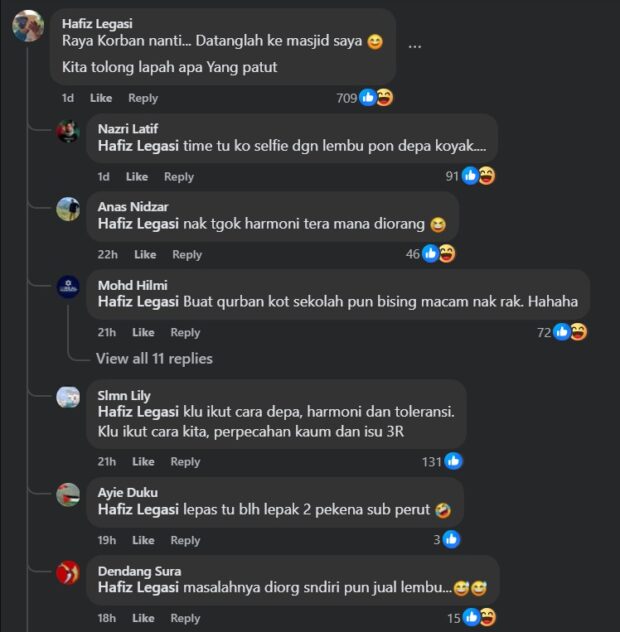Reply to Nazri Latif's comment
The width and height of the screenshot is (620, 632).
point(179,177)
